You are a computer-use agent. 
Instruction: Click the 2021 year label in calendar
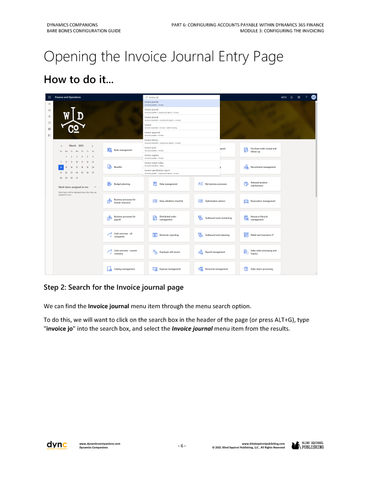point(81,146)
